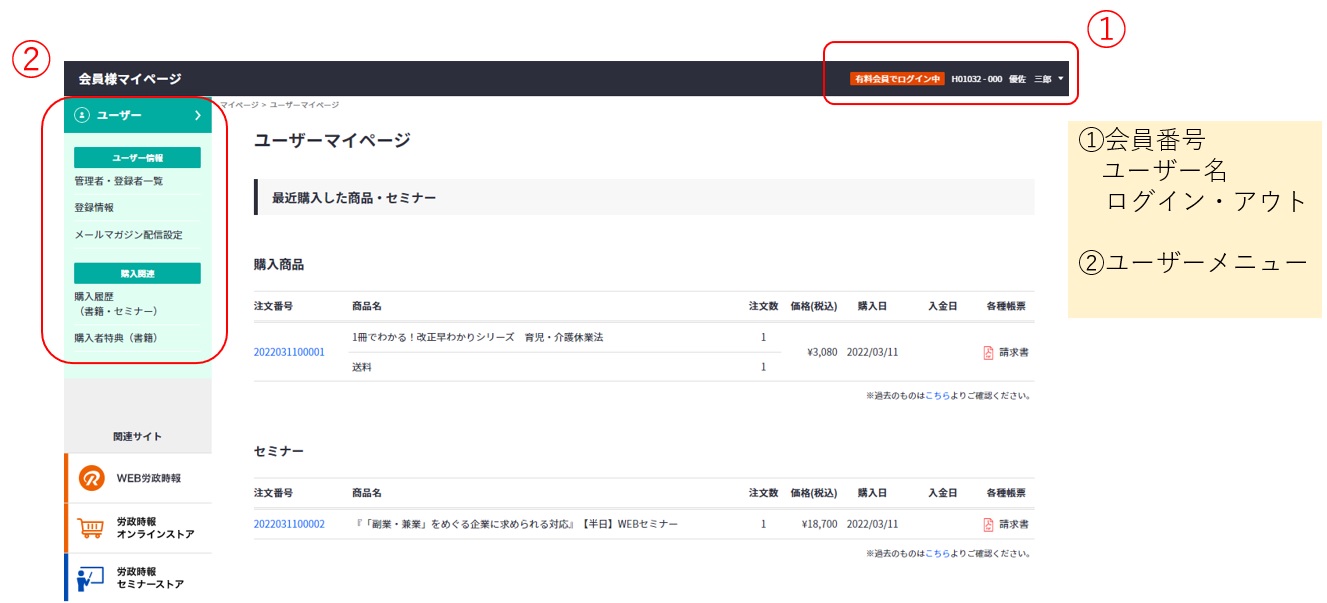Click price ¥3,080 cell
The height and width of the screenshot is (603, 1327).
pos(821,352)
